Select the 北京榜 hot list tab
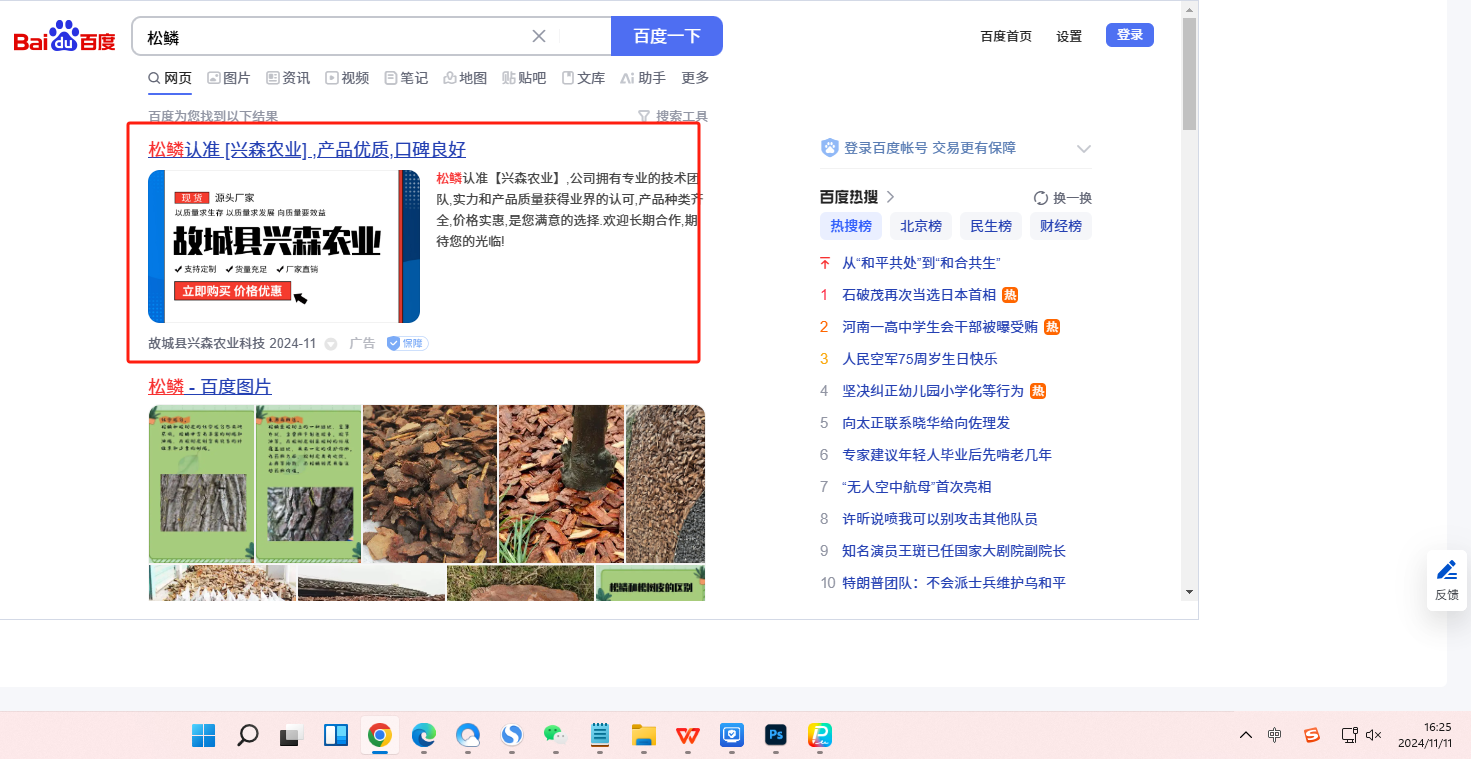Viewport: 1471px width, 759px height. (x=920, y=226)
